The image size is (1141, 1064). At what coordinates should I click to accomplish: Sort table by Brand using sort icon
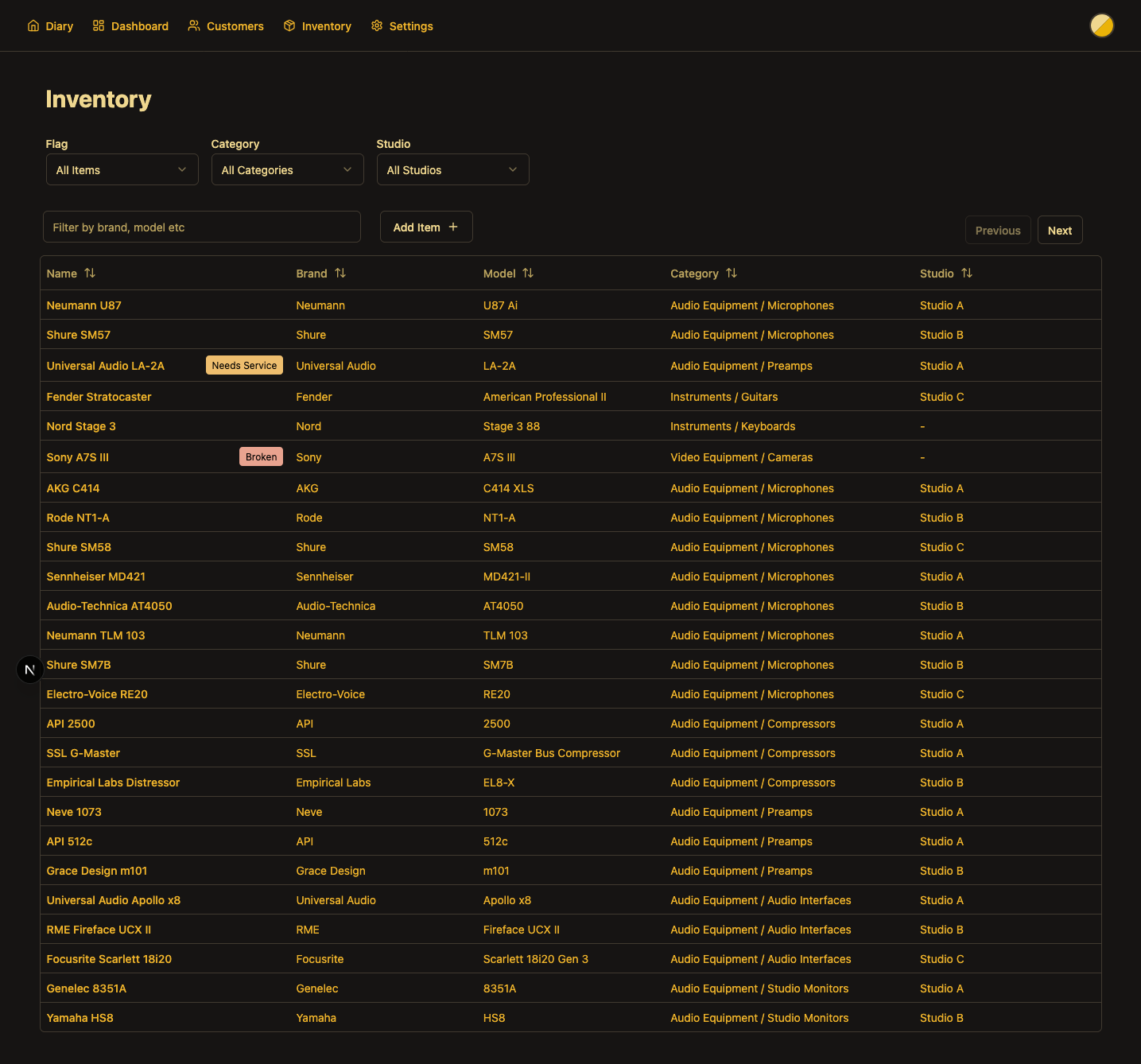point(340,273)
